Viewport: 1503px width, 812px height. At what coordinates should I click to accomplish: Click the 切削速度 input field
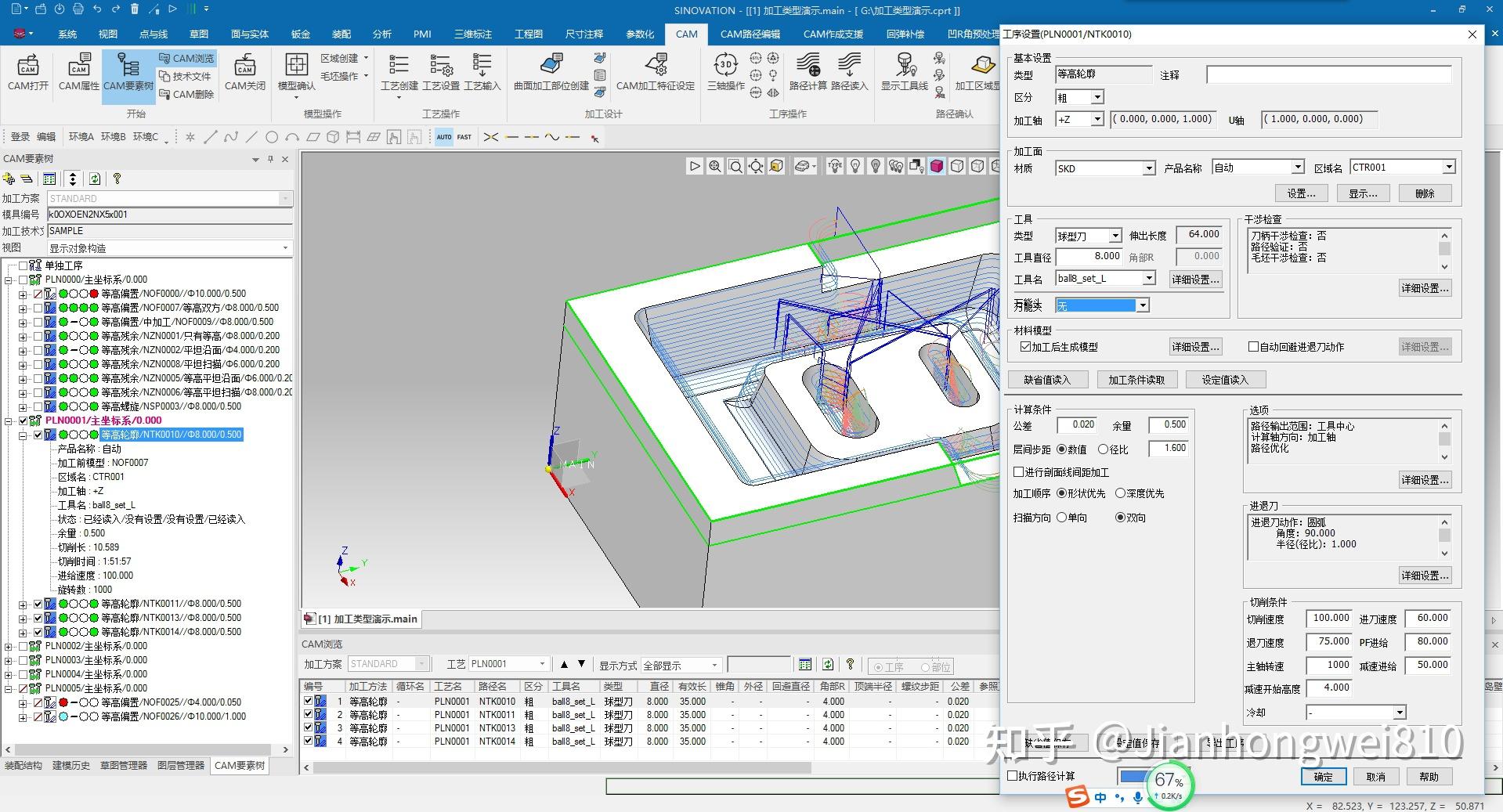point(1328,619)
